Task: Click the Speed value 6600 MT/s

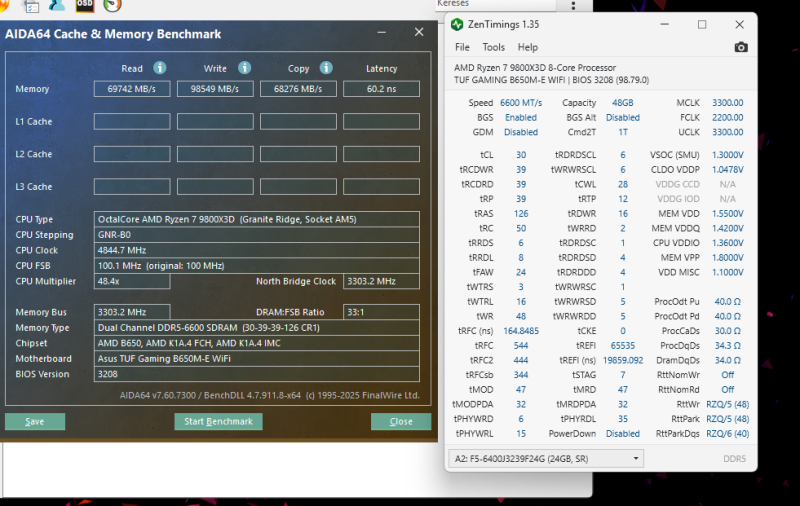Action: click(x=521, y=103)
